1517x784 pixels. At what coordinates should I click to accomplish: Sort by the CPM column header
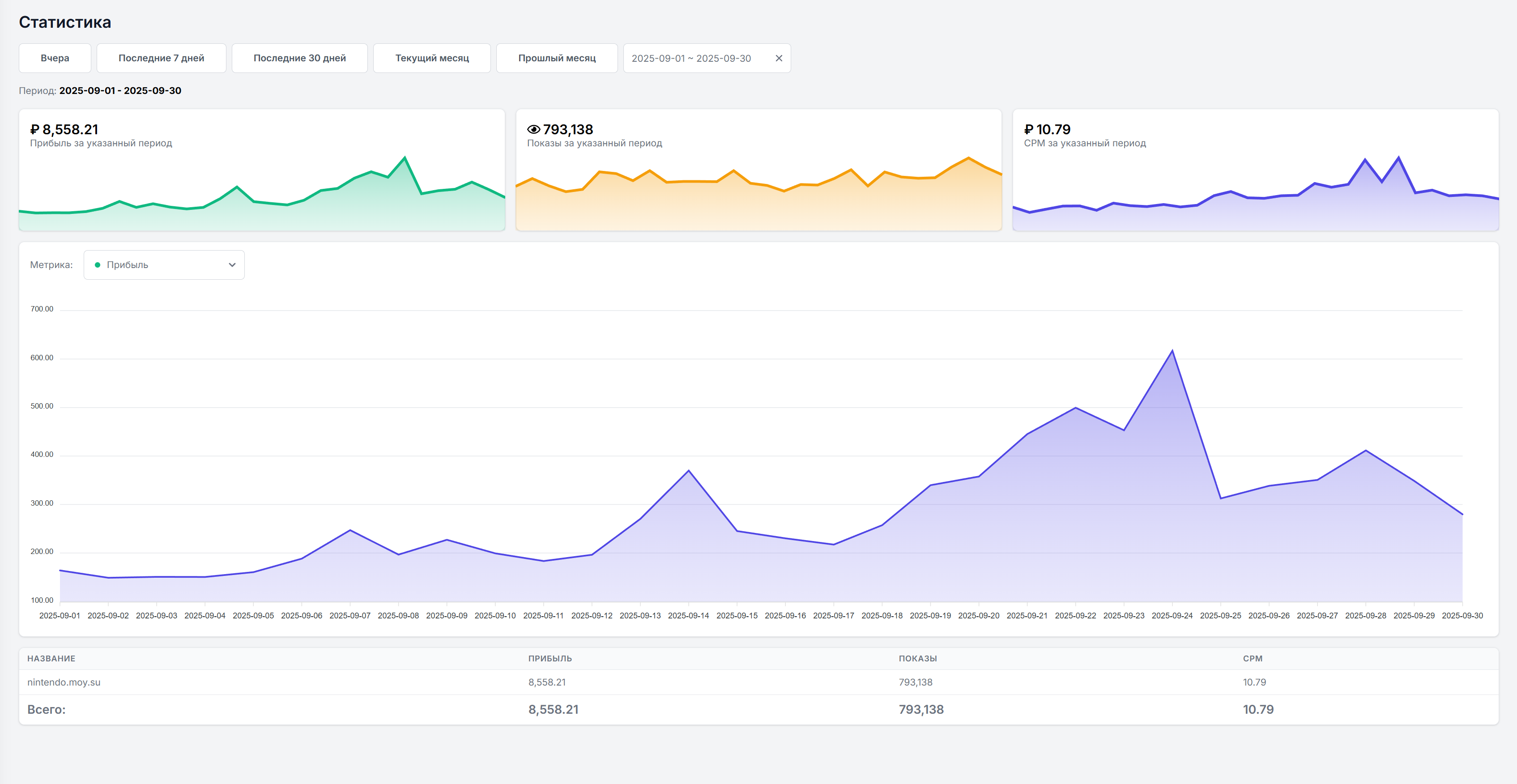tap(1253, 659)
